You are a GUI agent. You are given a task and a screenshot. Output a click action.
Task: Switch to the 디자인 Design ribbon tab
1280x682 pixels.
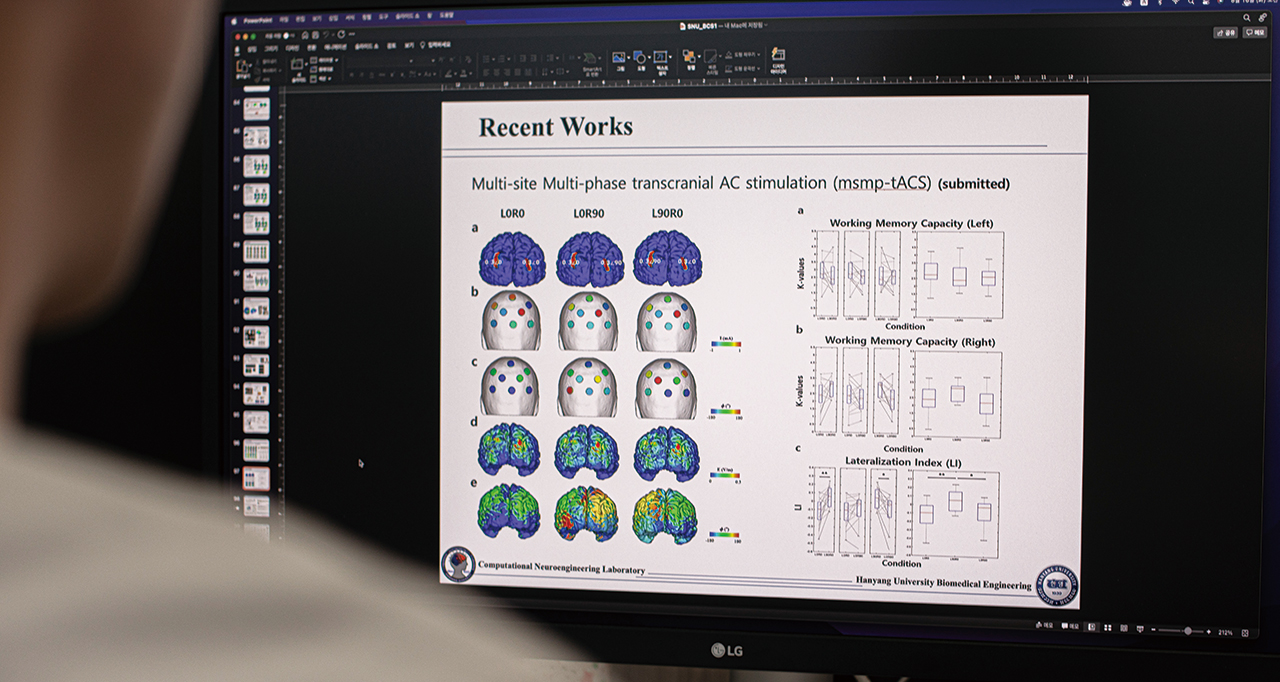[x=292, y=46]
